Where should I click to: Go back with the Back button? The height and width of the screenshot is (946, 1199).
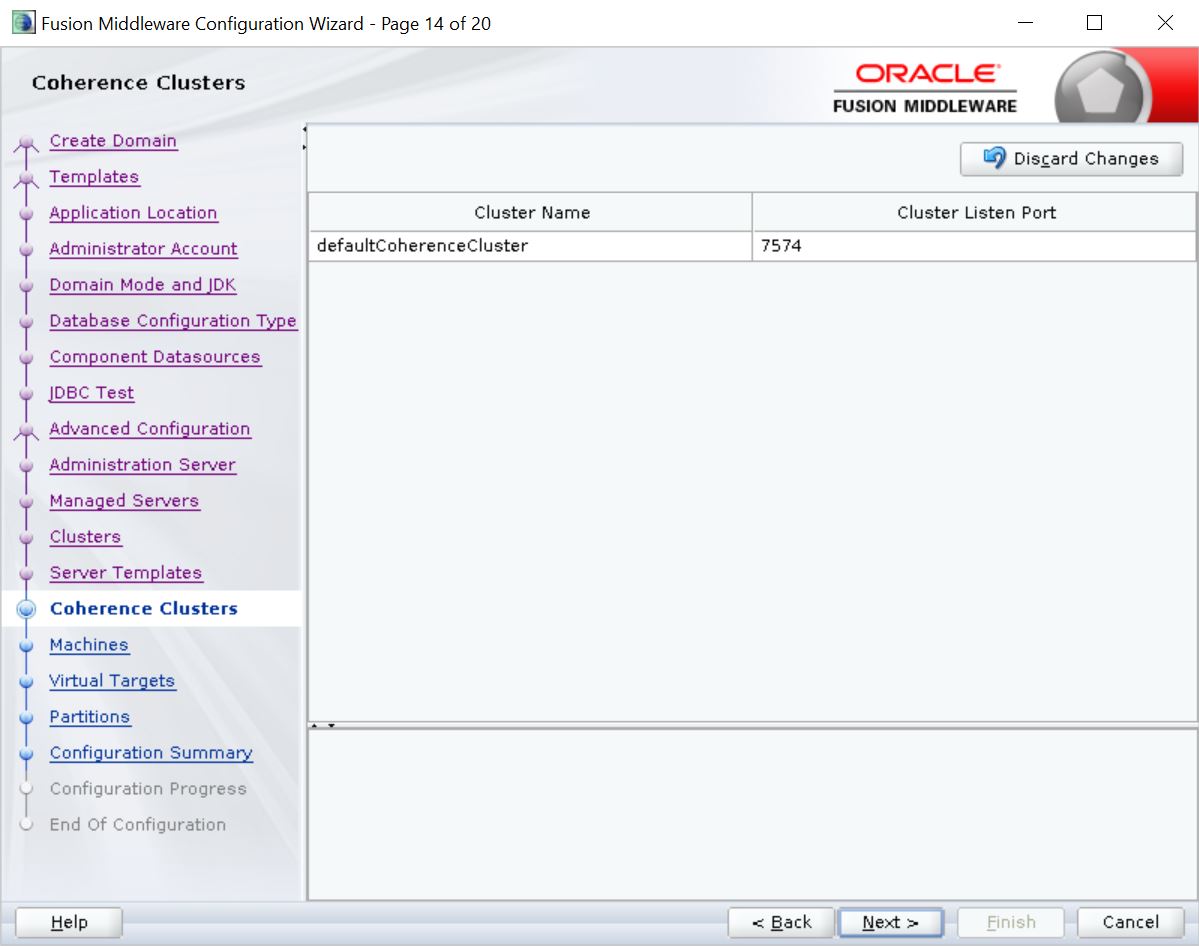(x=781, y=922)
